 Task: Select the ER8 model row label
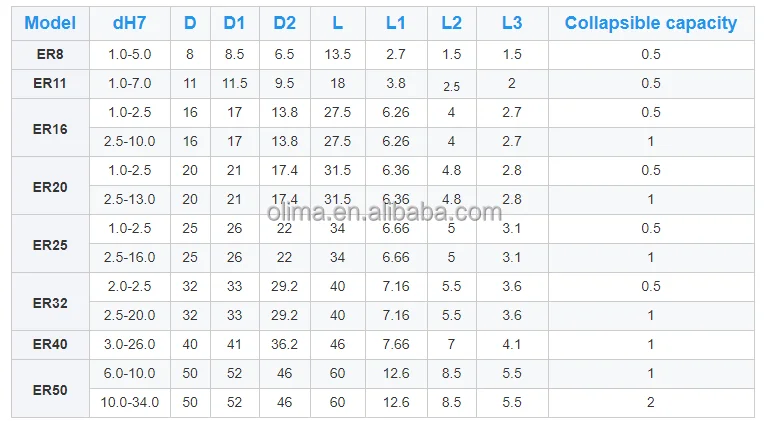pyautogui.click(x=49, y=54)
